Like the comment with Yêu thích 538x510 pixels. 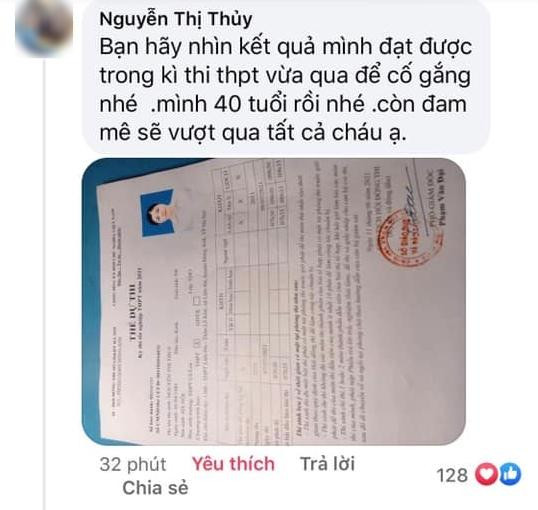(233, 464)
